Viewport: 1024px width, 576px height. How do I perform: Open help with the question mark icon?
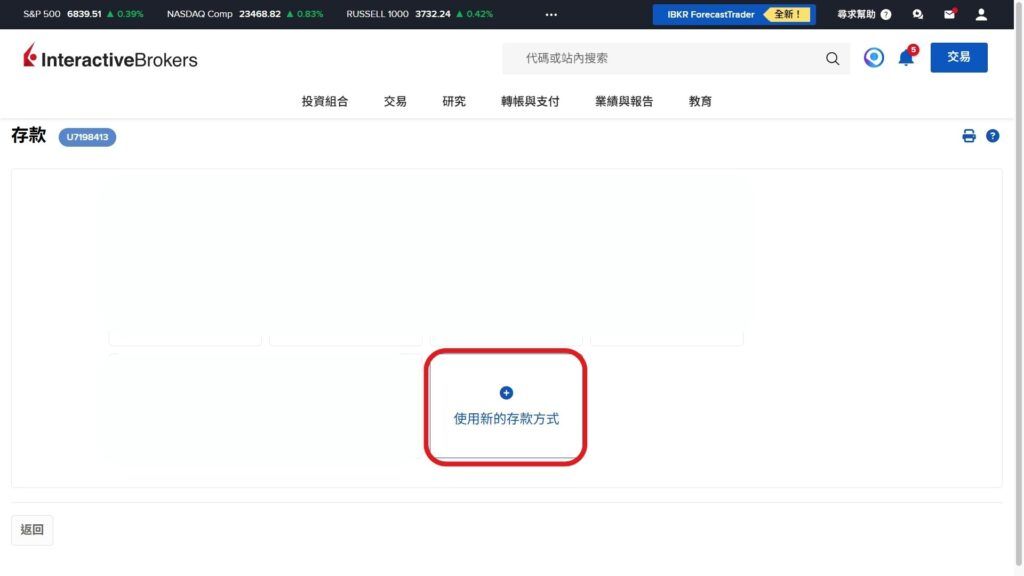pos(884,14)
